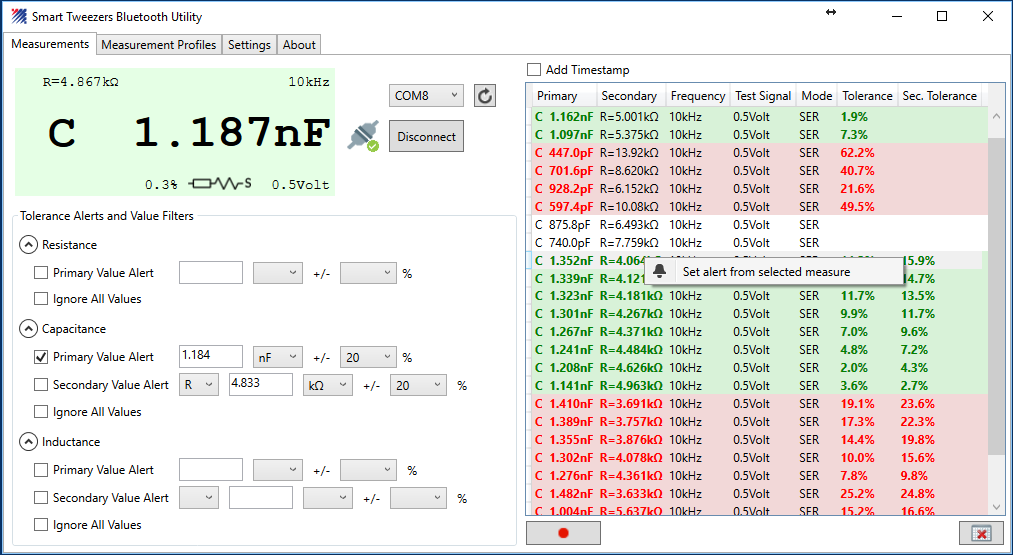
Task: Click the bell icon in context menu
Action: pyautogui.click(x=660, y=271)
